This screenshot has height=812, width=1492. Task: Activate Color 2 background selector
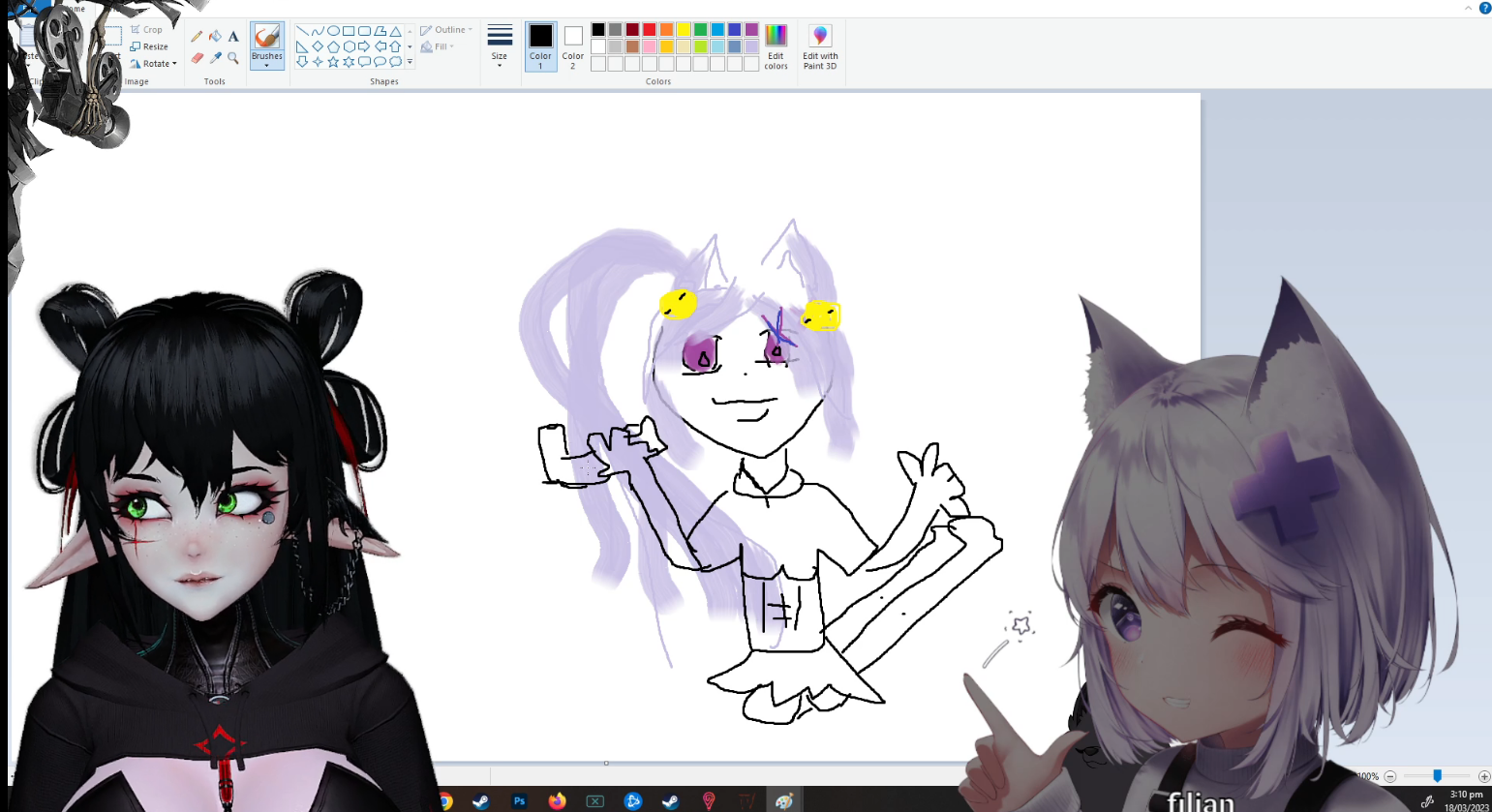click(x=573, y=46)
